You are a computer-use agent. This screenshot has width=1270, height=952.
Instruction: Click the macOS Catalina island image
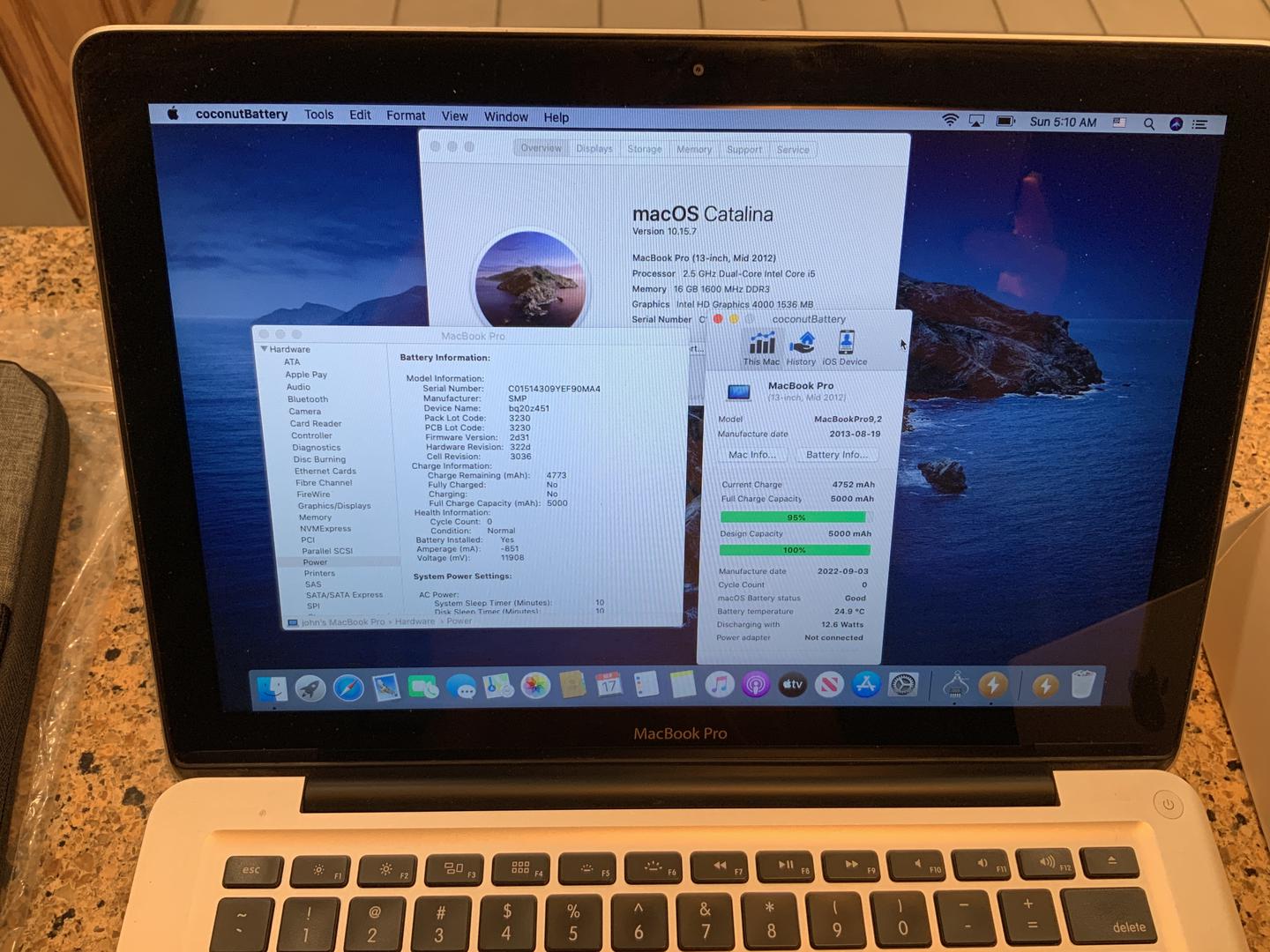529,280
